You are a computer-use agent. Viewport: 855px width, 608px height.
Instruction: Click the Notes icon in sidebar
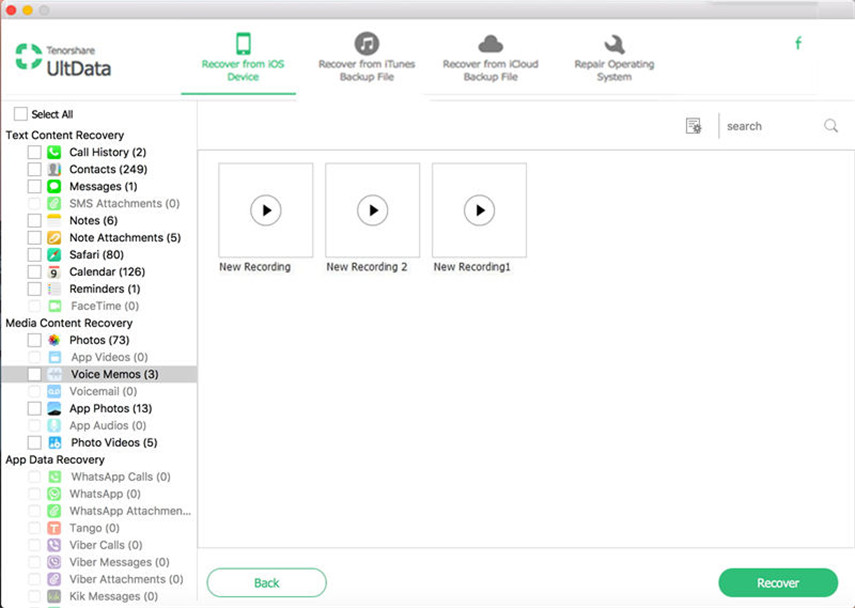[x=54, y=220]
